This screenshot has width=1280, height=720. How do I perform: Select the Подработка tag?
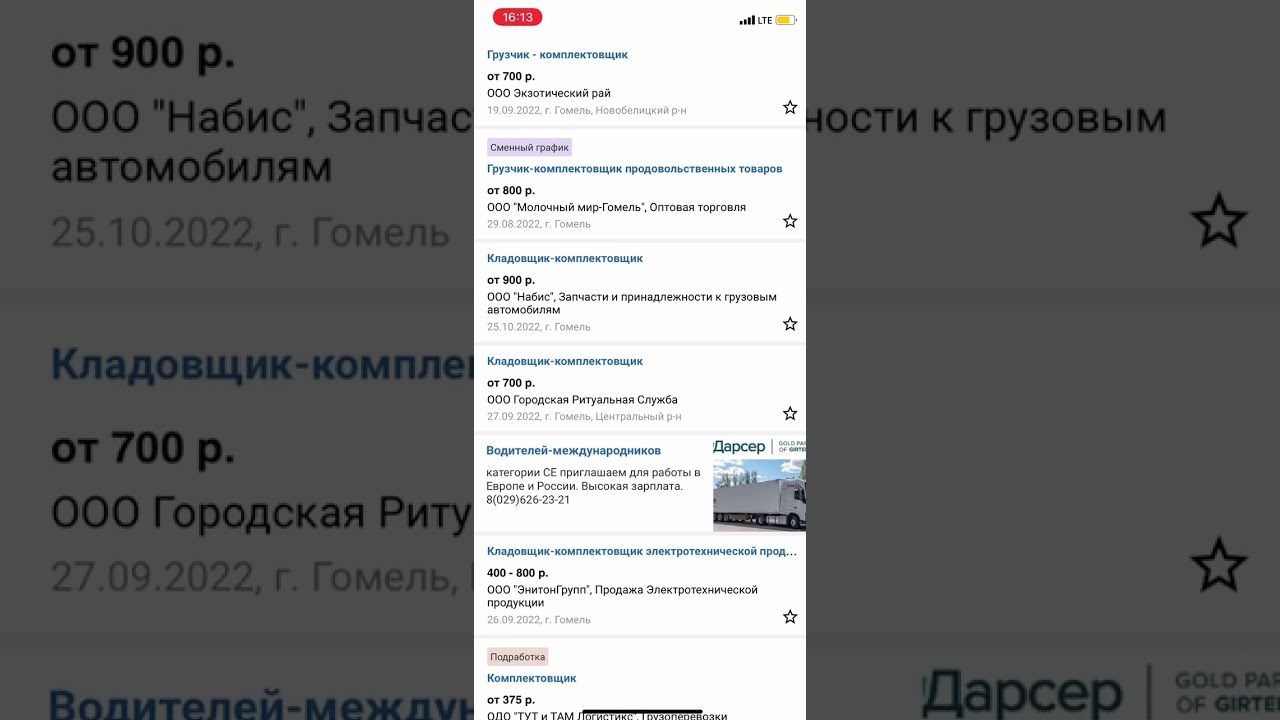point(518,657)
